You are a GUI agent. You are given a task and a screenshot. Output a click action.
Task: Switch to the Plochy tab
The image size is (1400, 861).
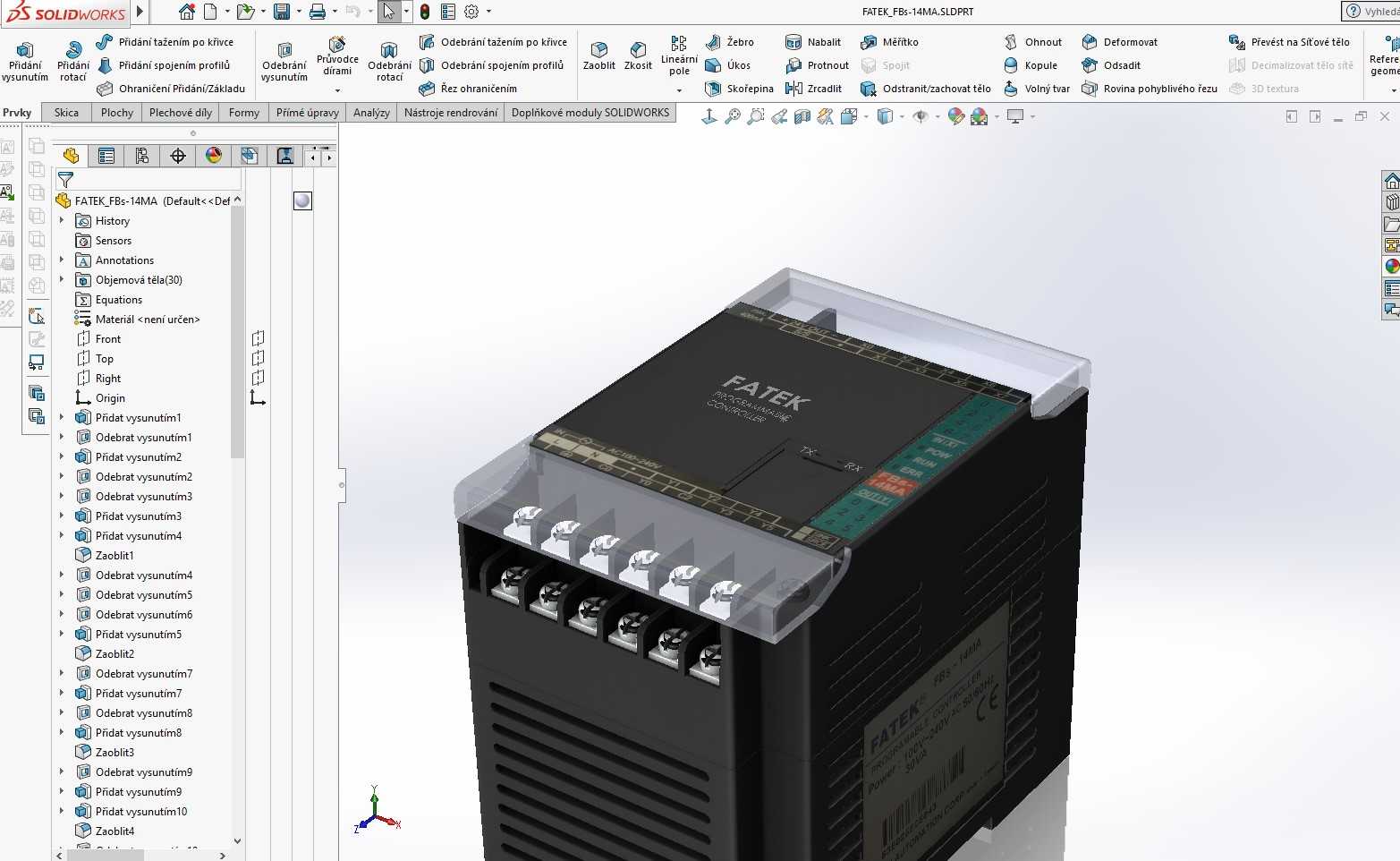[x=117, y=113]
